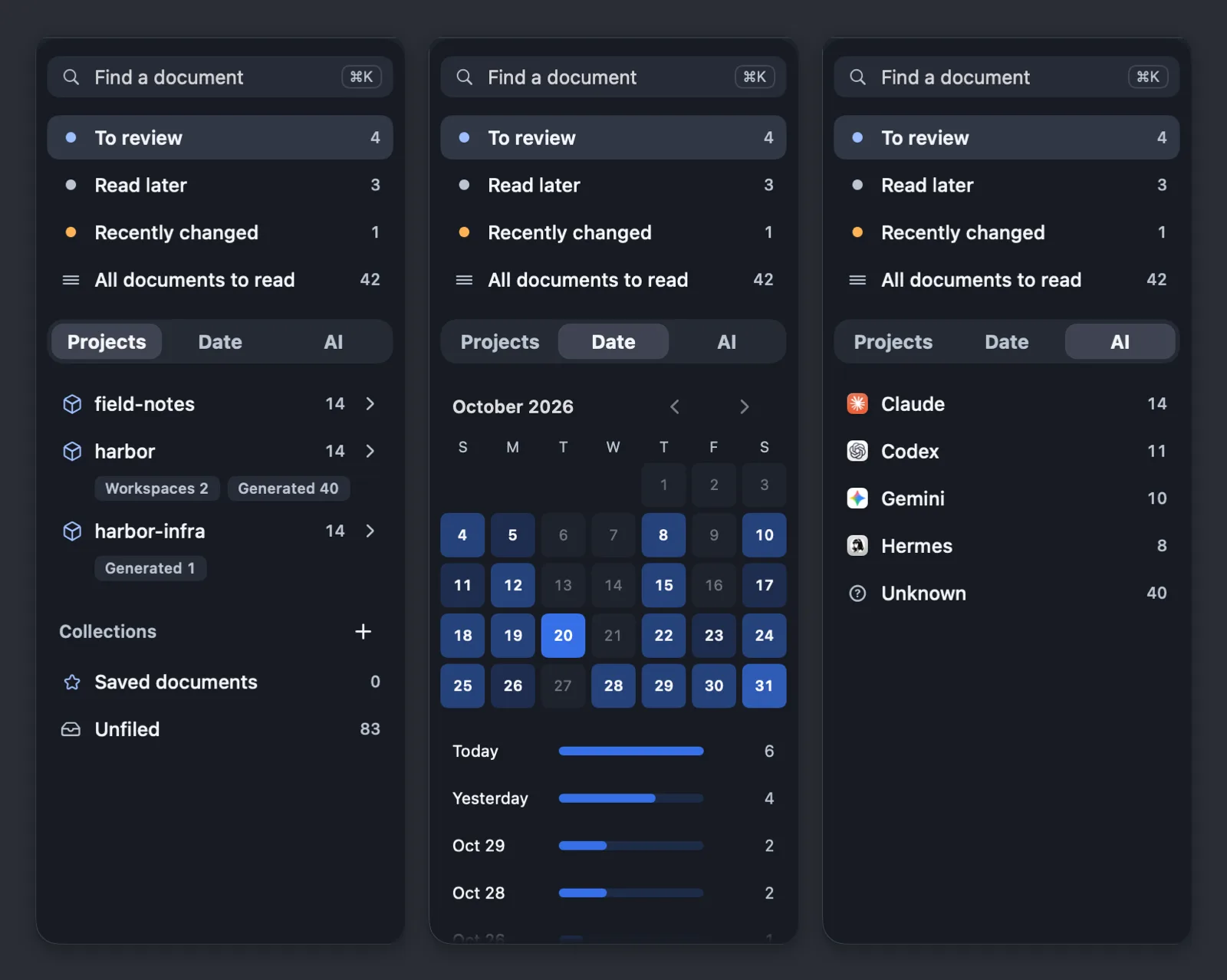Click the Oct 28 activity row label
Screen dimensions: 1227x980
[479, 893]
